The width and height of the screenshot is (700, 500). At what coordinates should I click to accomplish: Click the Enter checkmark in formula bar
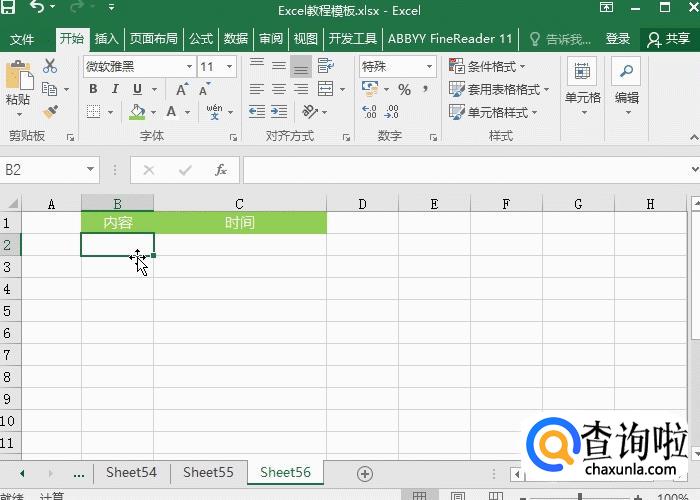[x=185, y=170]
